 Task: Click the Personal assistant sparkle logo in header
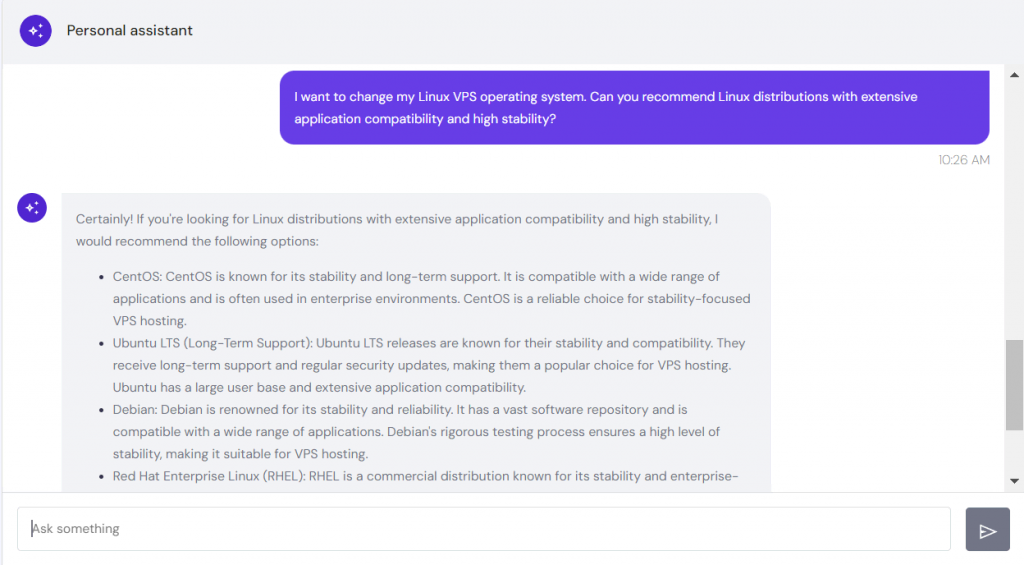click(35, 31)
